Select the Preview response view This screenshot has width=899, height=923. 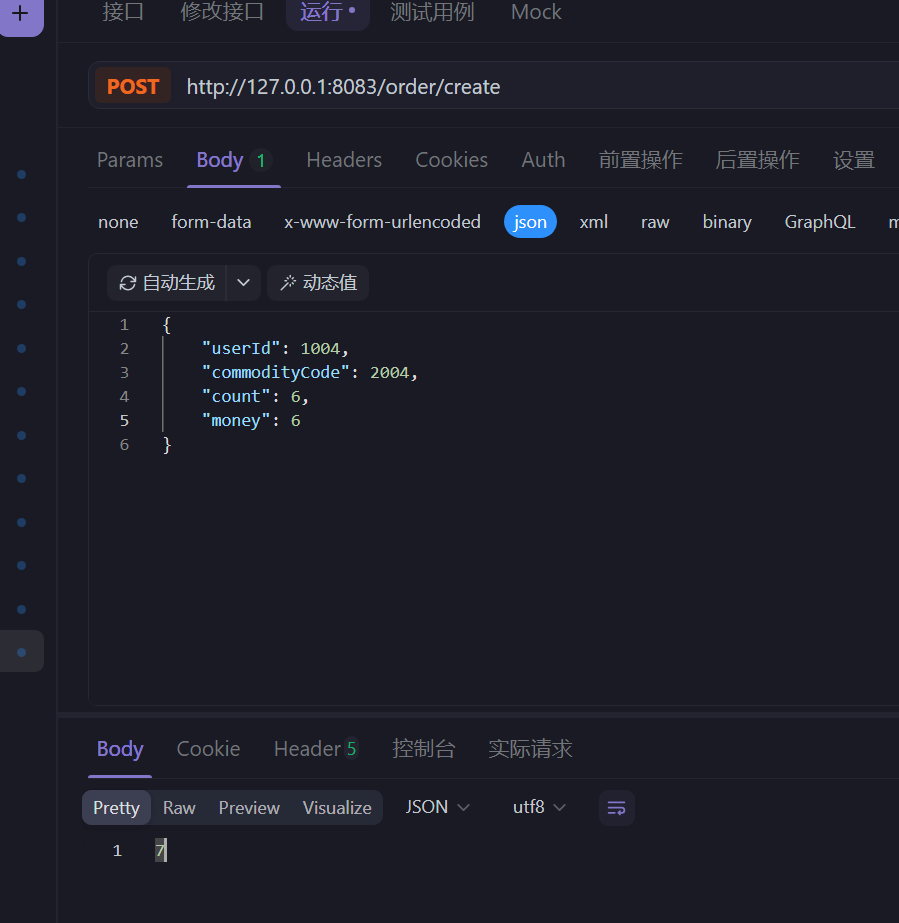click(249, 808)
